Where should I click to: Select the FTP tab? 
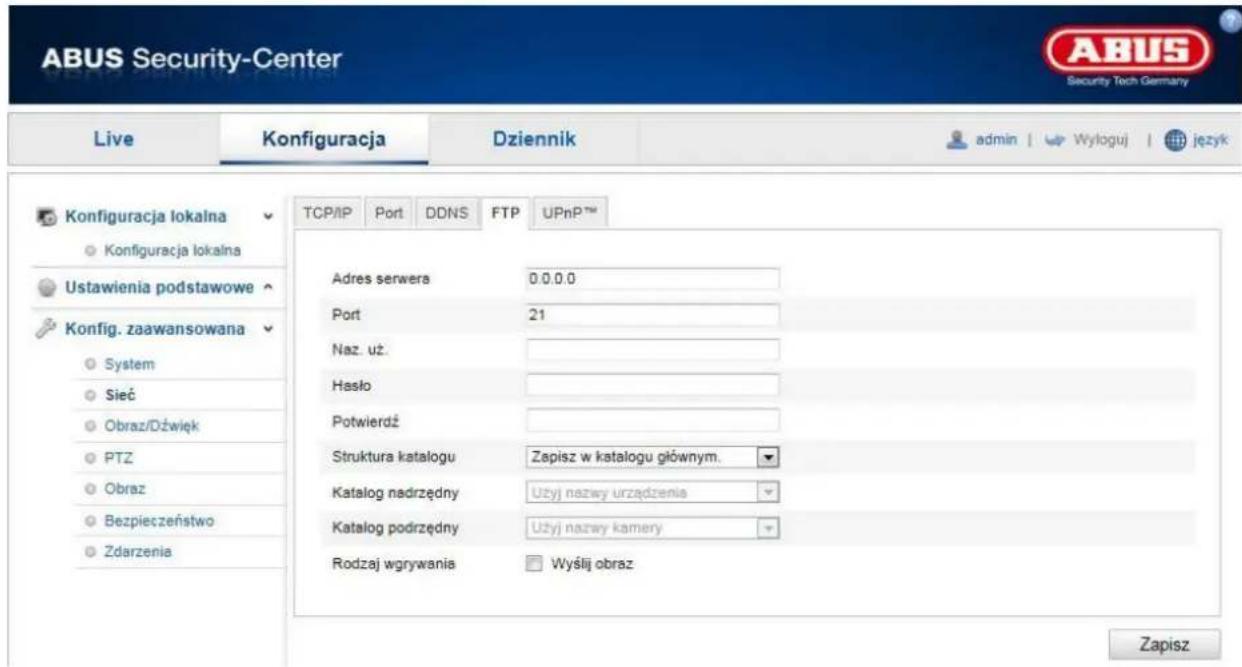[x=505, y=211]
